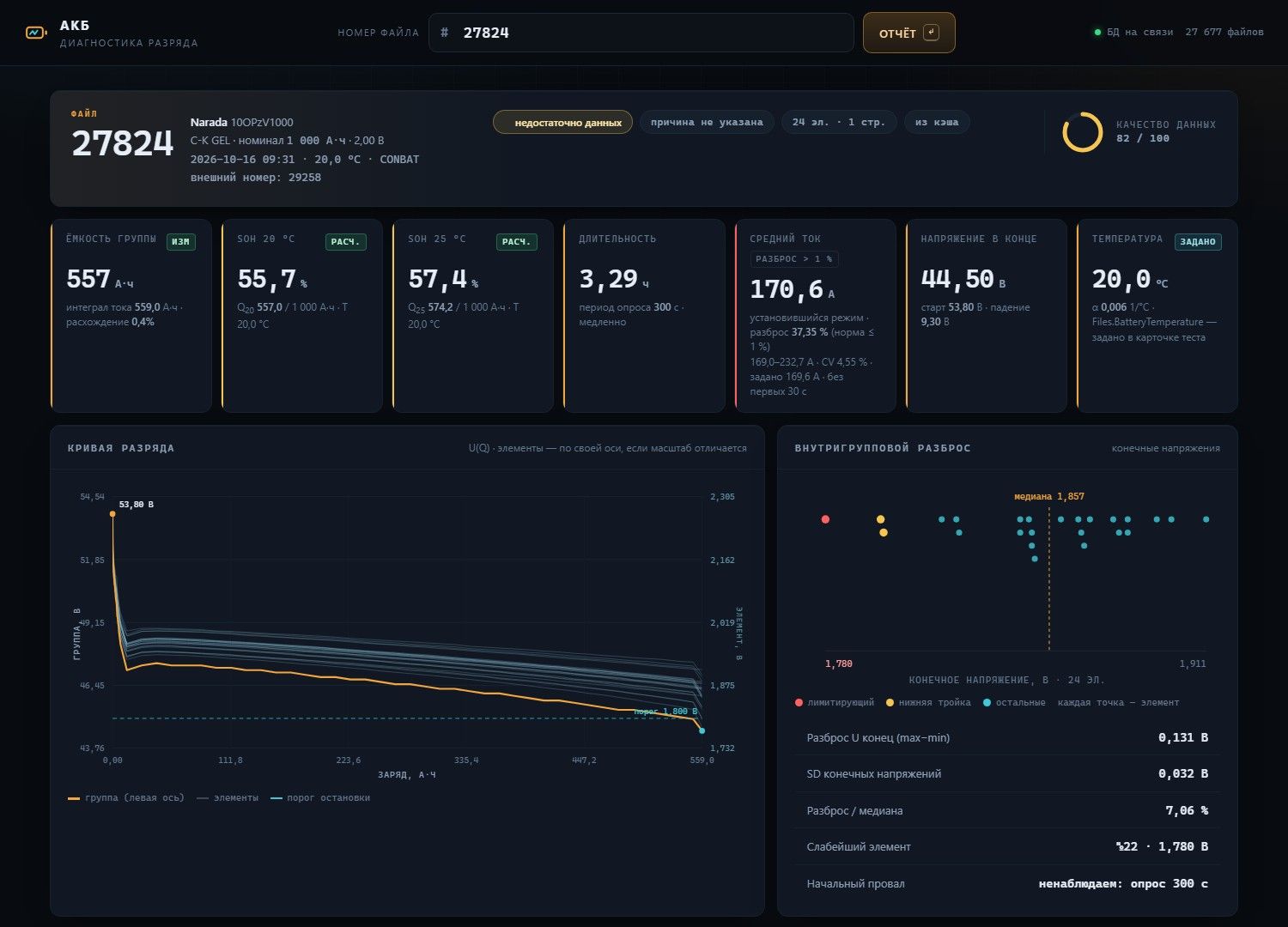Click the 'из кэша' chip
Screen dimensions: 1288x927
937,122
